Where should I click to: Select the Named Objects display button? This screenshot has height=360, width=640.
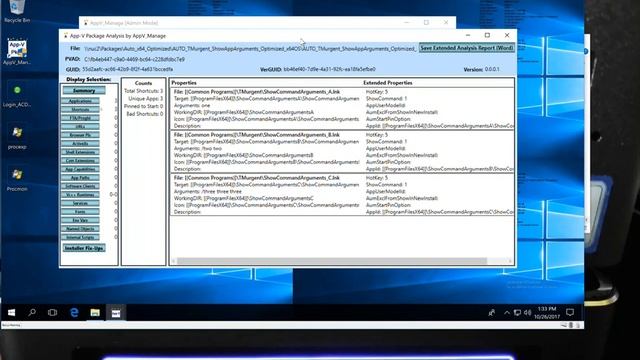click(80, 229)
